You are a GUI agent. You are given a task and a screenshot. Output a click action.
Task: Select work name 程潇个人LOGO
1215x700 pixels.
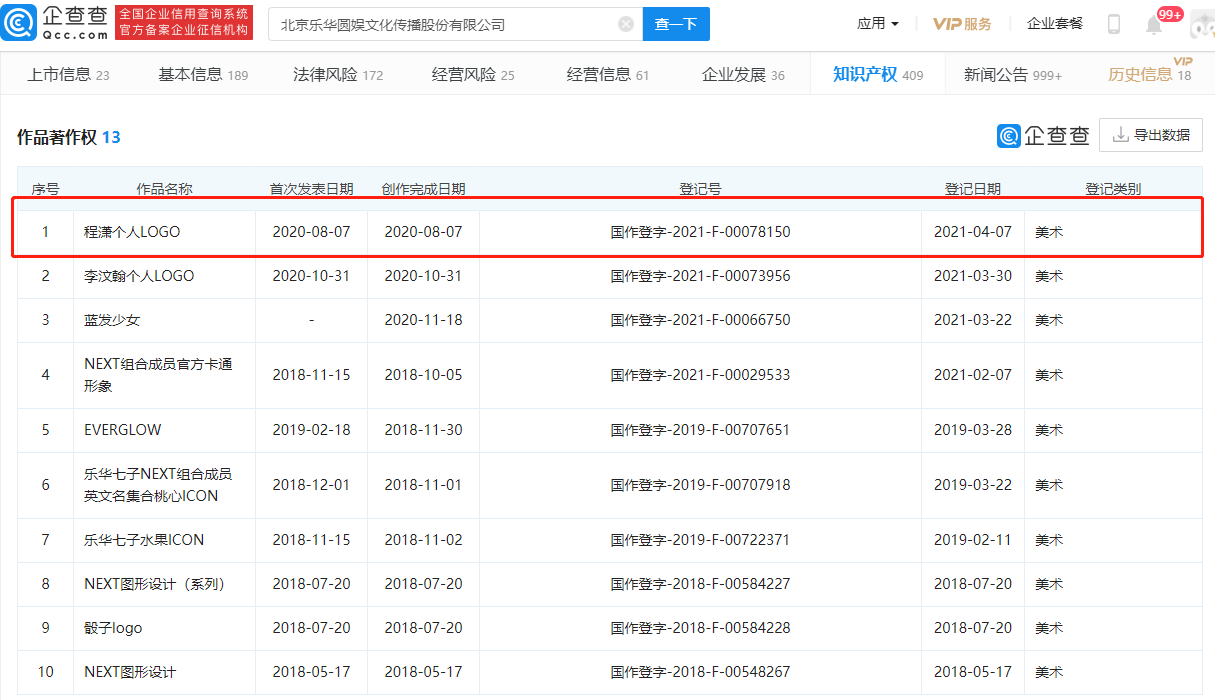[x=132, y=232]
